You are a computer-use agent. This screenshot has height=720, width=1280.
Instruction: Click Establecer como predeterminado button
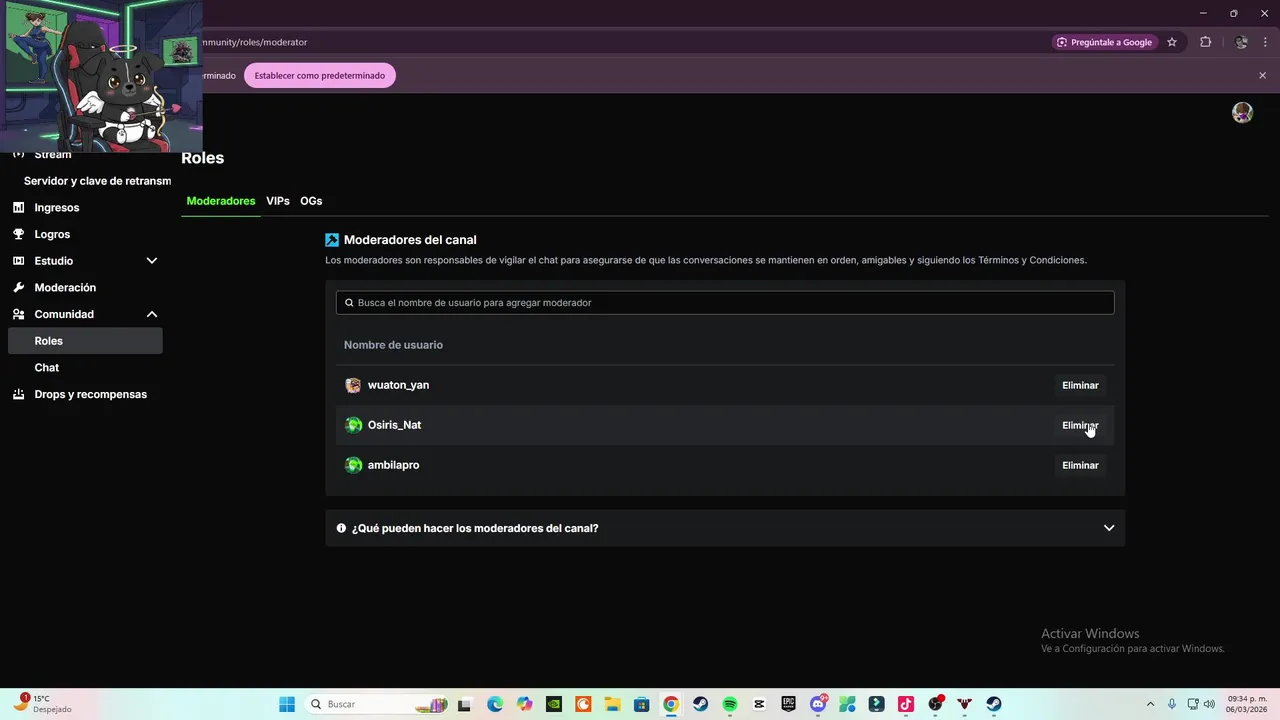320,75
